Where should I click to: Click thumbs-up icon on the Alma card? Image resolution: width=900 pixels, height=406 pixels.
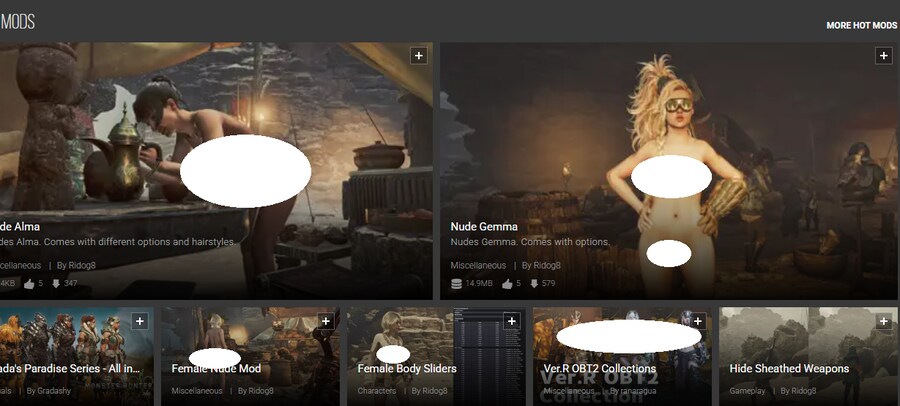point(27,284)
